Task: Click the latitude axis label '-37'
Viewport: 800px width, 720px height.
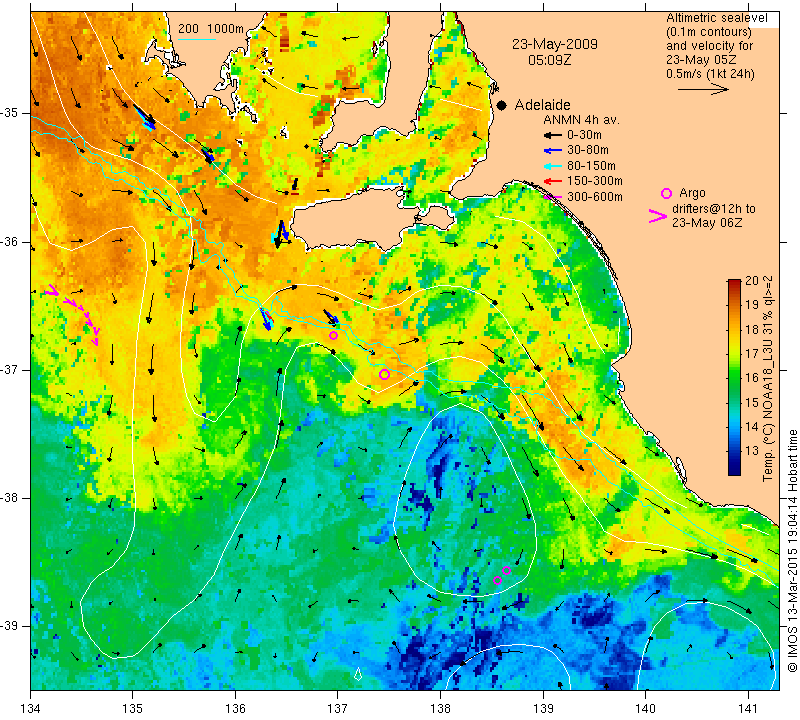Action: pos(10,369)
